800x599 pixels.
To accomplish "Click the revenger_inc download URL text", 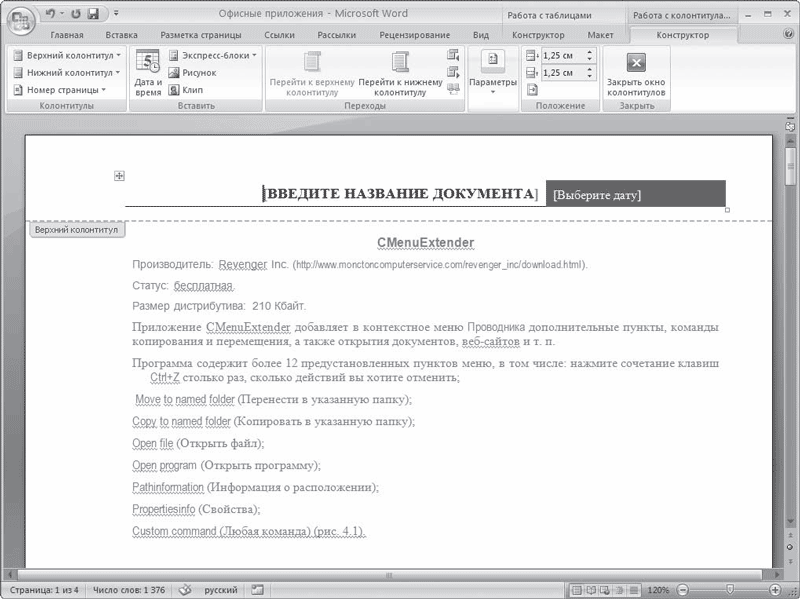I will 440,265.
